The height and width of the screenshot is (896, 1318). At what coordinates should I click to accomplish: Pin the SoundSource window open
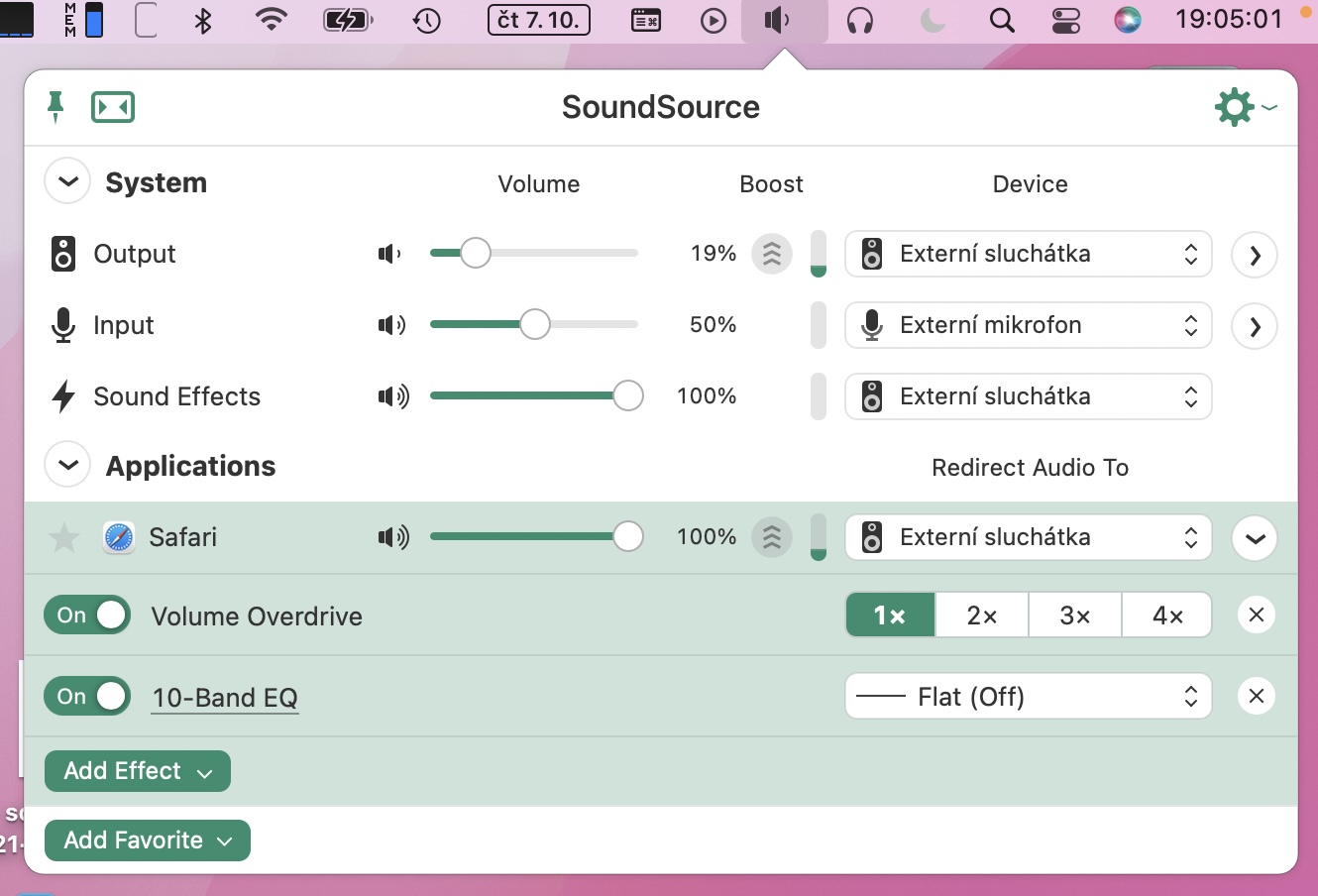55,106
